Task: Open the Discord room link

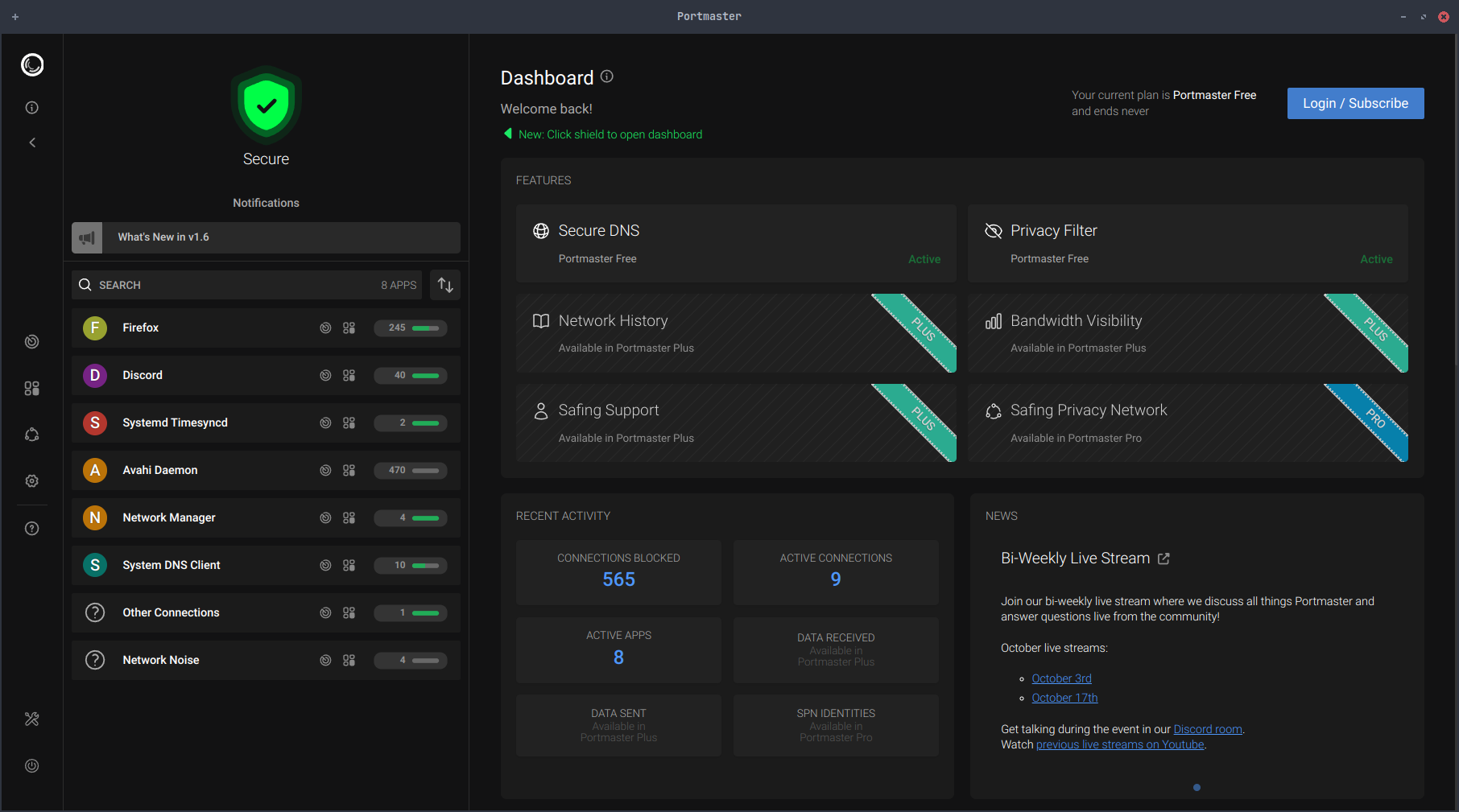Action: pos(1208,729)
